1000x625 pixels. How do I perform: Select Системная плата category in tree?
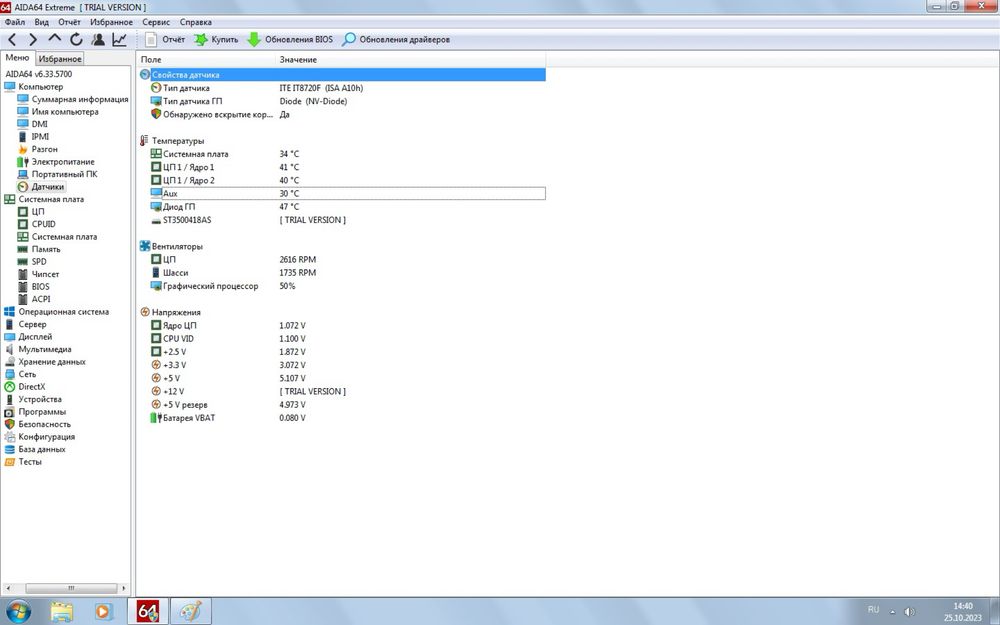[44, 199]
